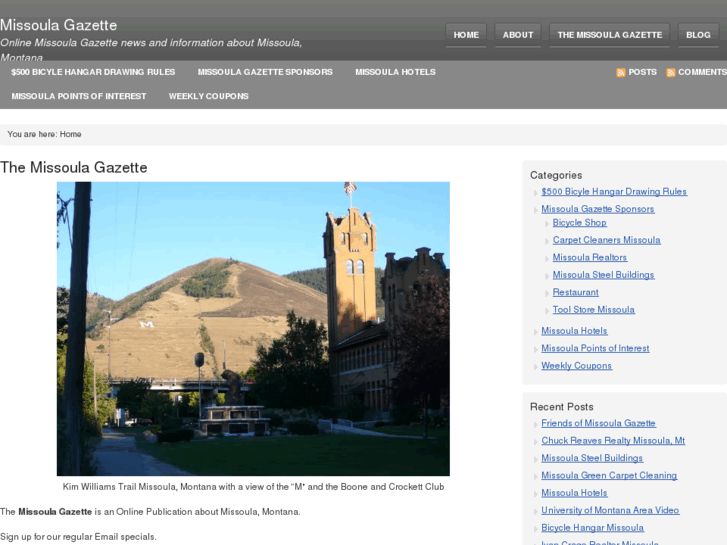Open University of Montana Area Video post
The image size is (727, 545).
point(610,510)
